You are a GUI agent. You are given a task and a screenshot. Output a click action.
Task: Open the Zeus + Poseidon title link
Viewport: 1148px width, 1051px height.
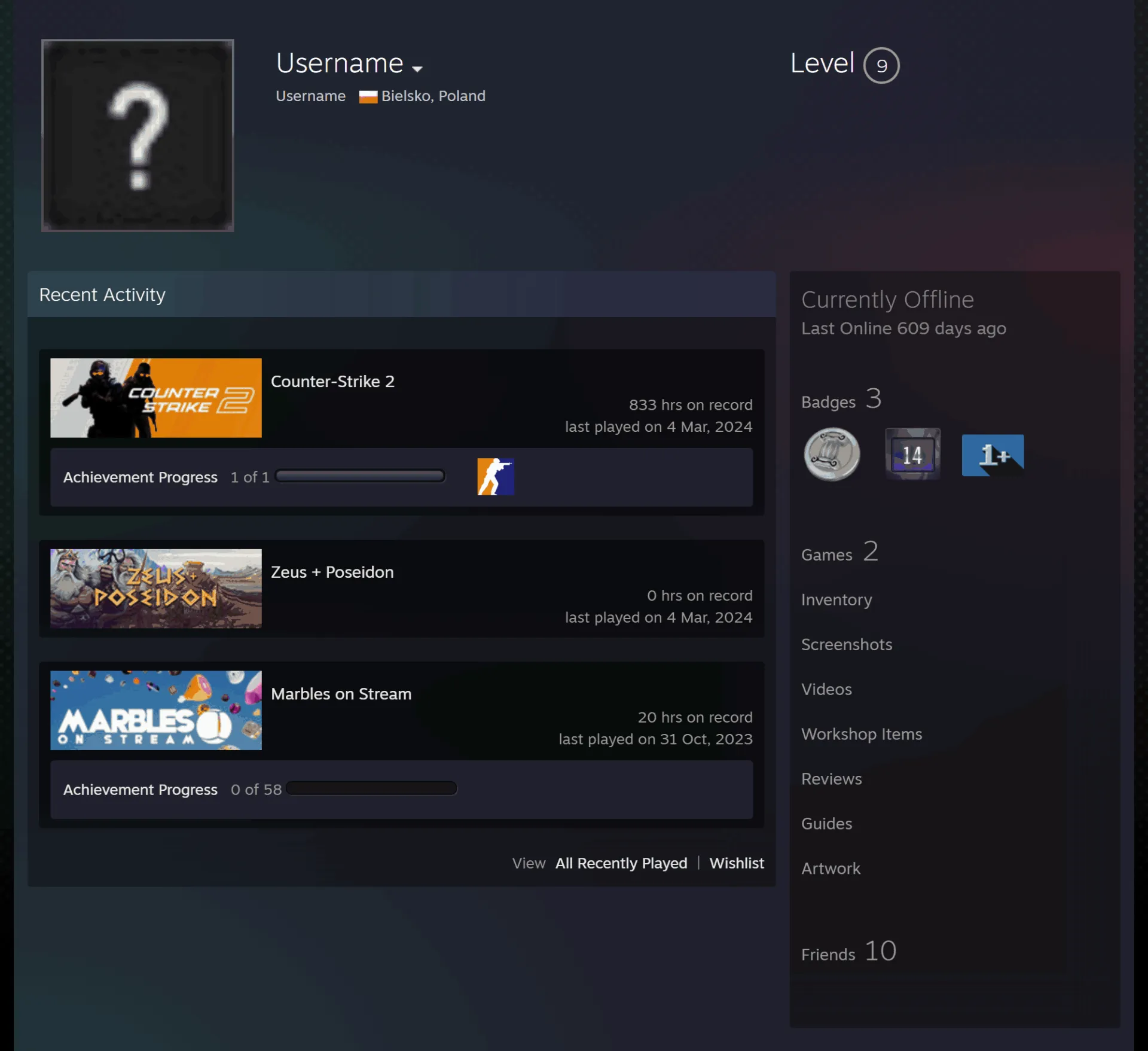pyautogui.click(x=332, y=572)
